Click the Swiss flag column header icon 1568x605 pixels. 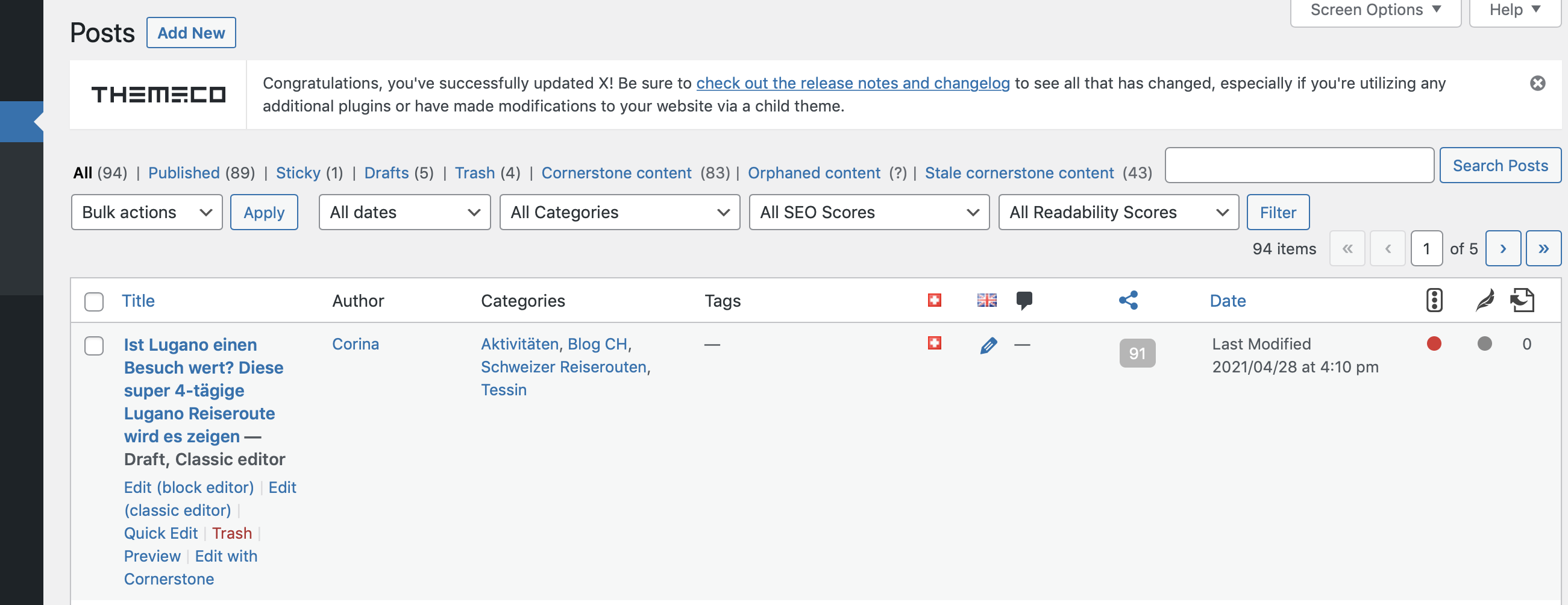934,300
